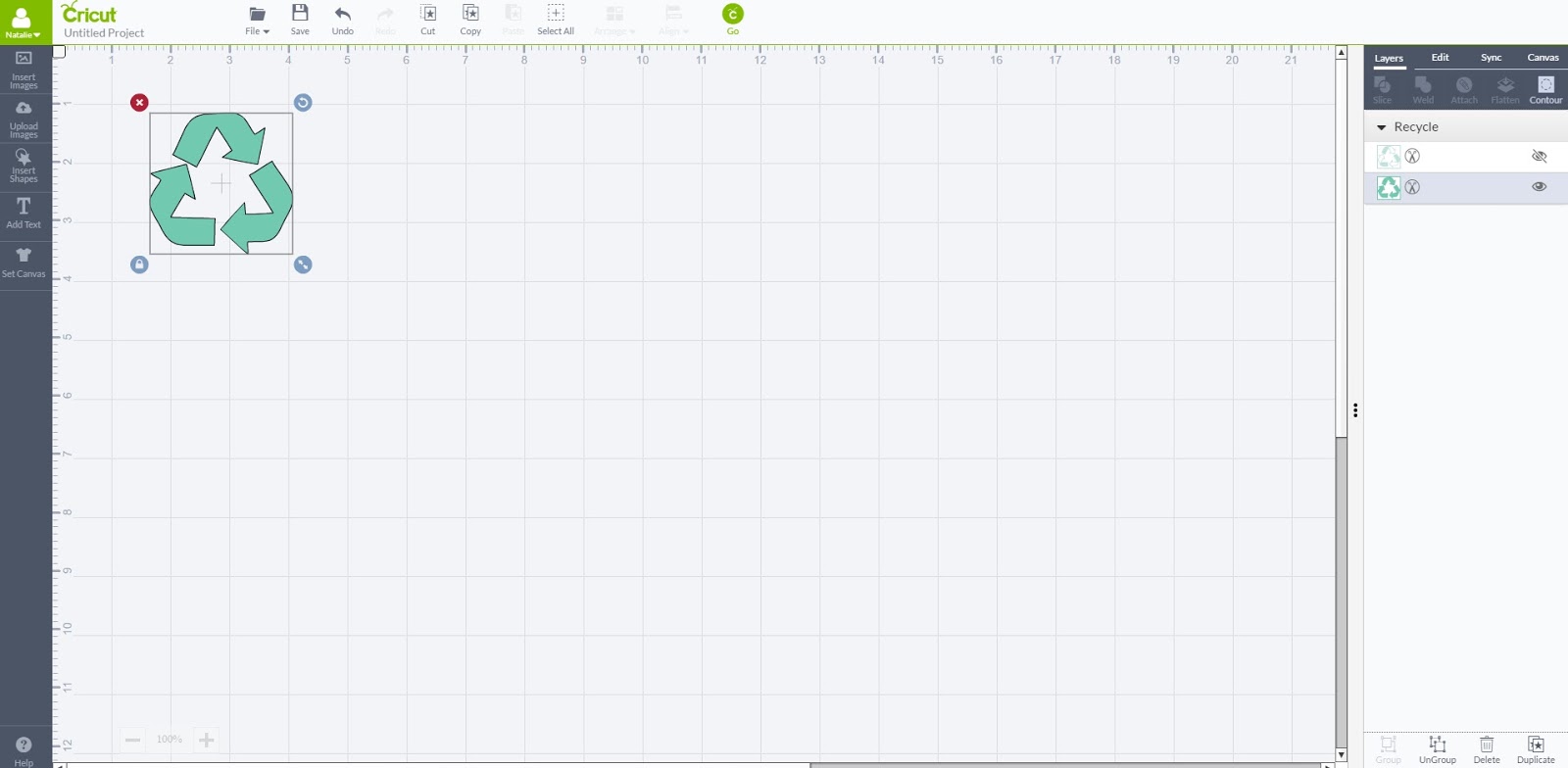Viewport: 1568px width, 768px height.
Task: Open the Insert Shapes tool
Action: [24, 167]
